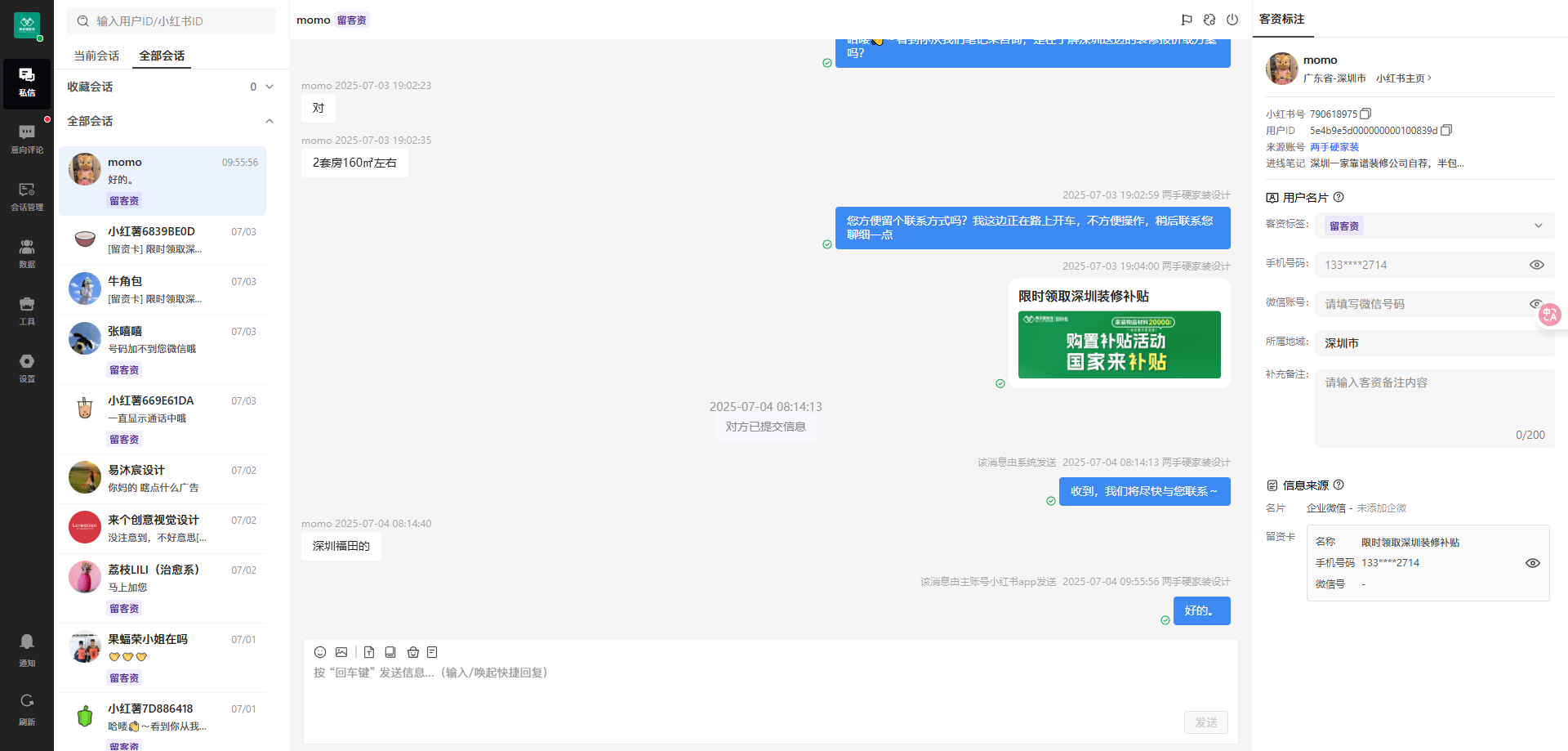Copy the 小红书号 using the copy icon

coord(1365,113)
